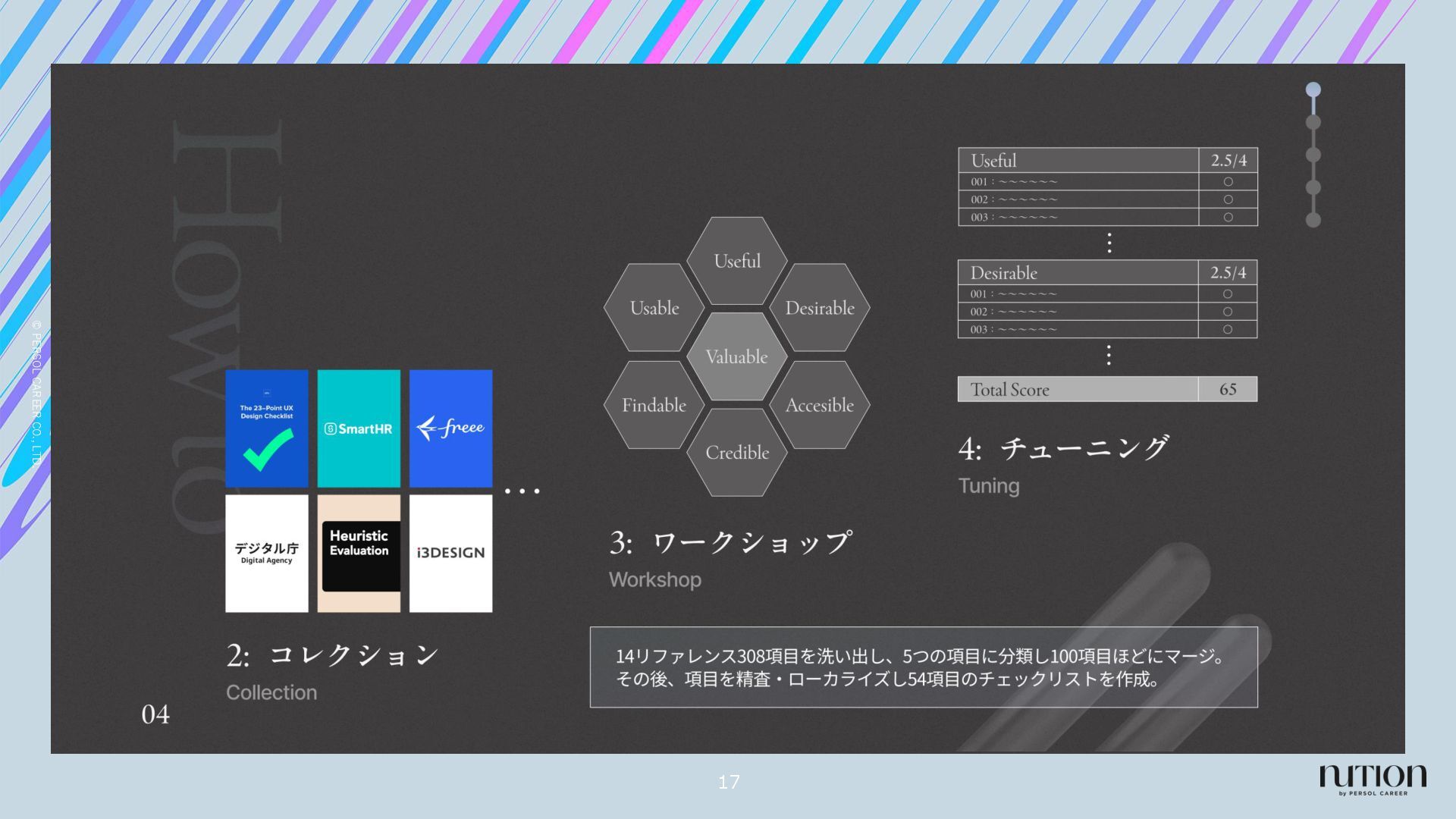Click the 14リファレンス308項目 description box
The image size is (1456, 819).
pyautogui.click(x=924, y=667)
